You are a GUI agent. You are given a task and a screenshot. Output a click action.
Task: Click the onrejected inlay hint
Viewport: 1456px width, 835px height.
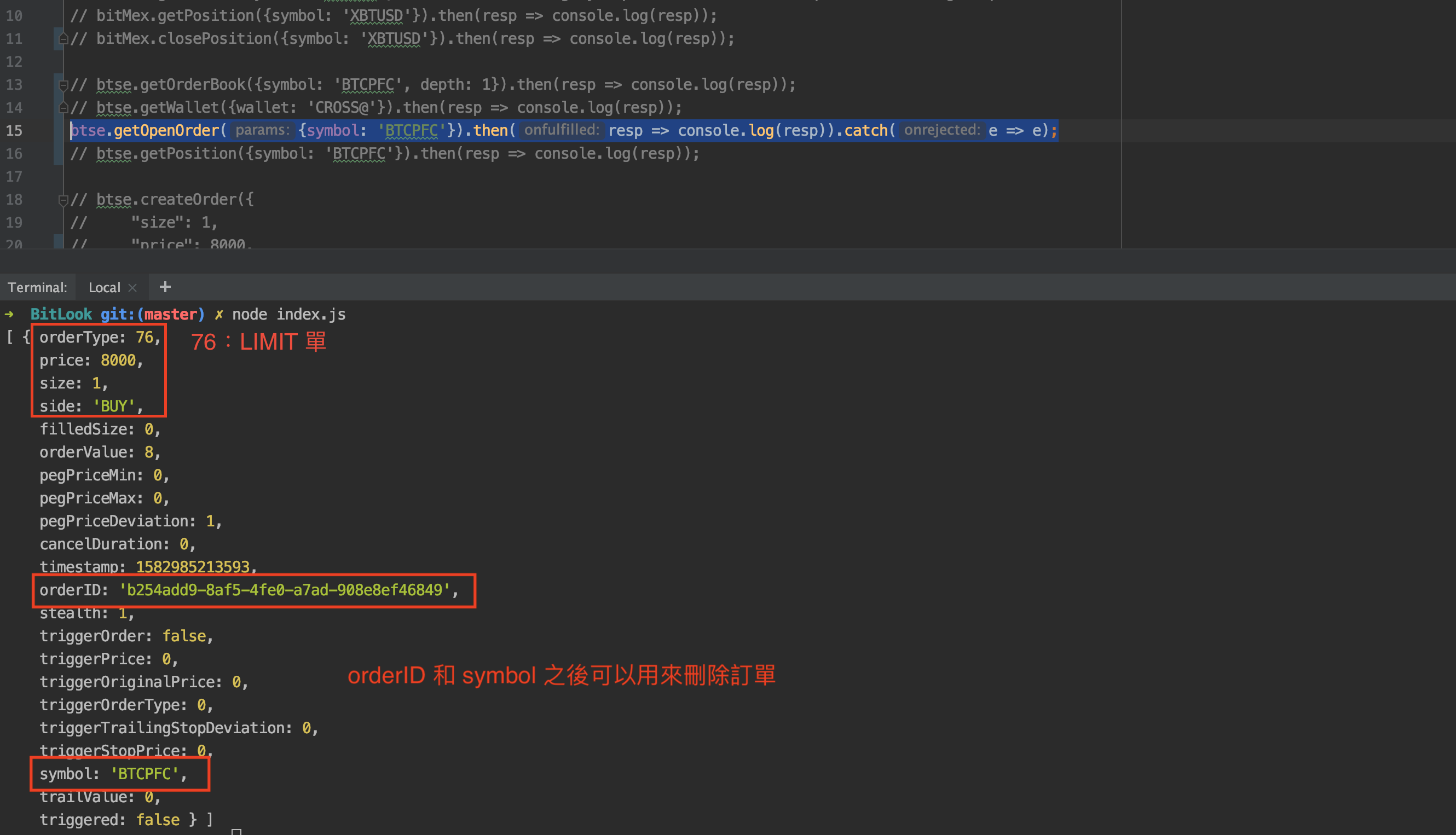(x=941, y=130)
